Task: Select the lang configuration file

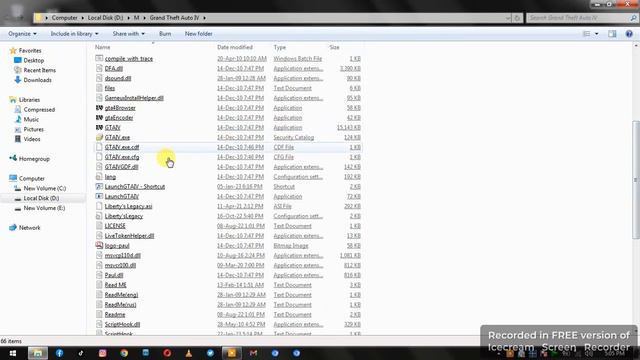Action: (110, 177)
